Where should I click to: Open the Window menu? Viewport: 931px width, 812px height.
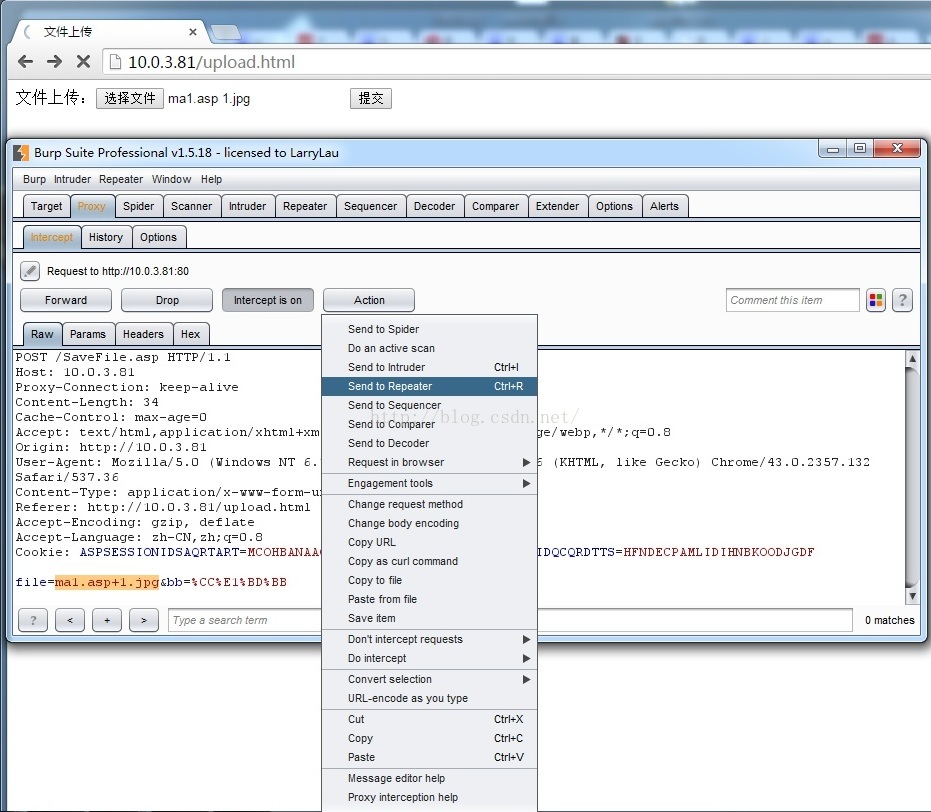[171, 179]
